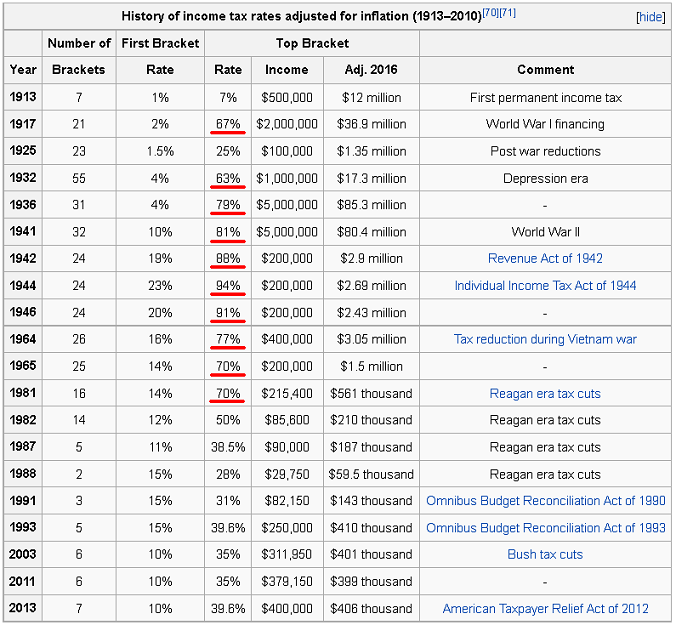
Task: Click the 63% top rate cell
Action: click(228, 178)
